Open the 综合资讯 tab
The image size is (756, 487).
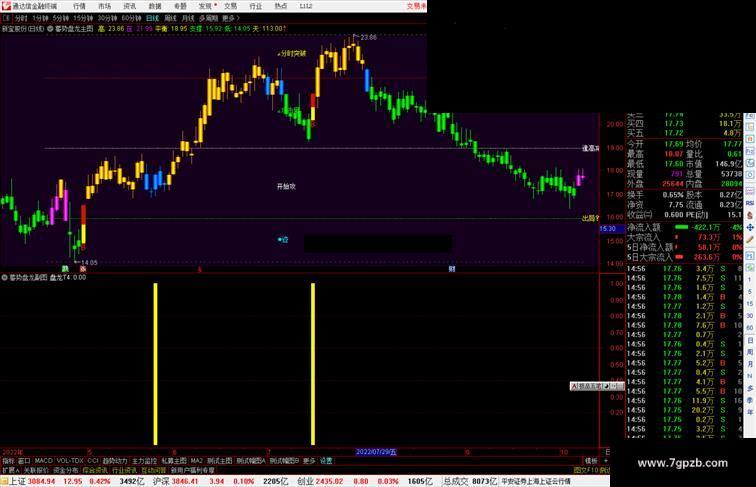pos(95,470)
